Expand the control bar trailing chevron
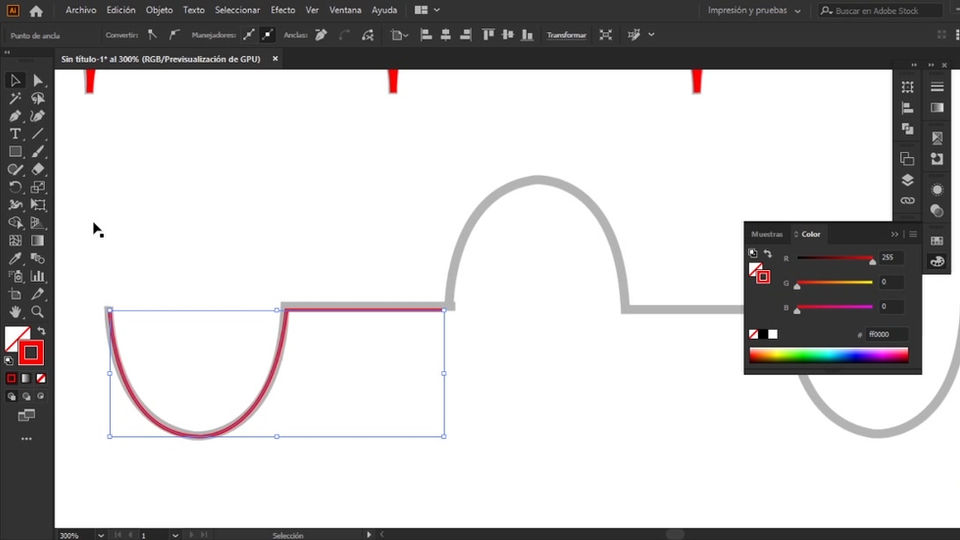The image size is (960, 540). point(651,35)
